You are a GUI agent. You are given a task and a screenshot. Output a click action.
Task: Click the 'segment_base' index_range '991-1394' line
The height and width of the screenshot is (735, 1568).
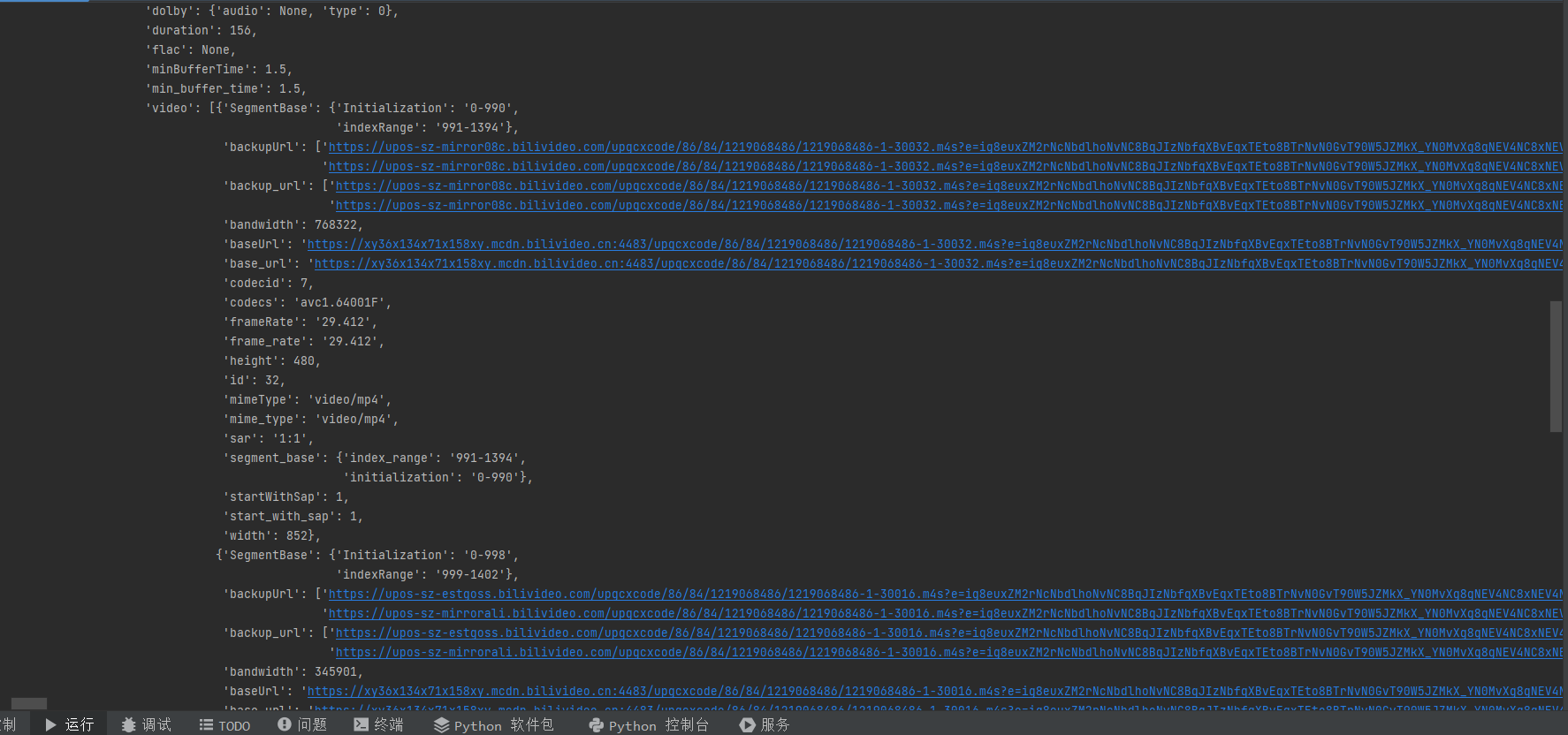(x=374, y=458)
